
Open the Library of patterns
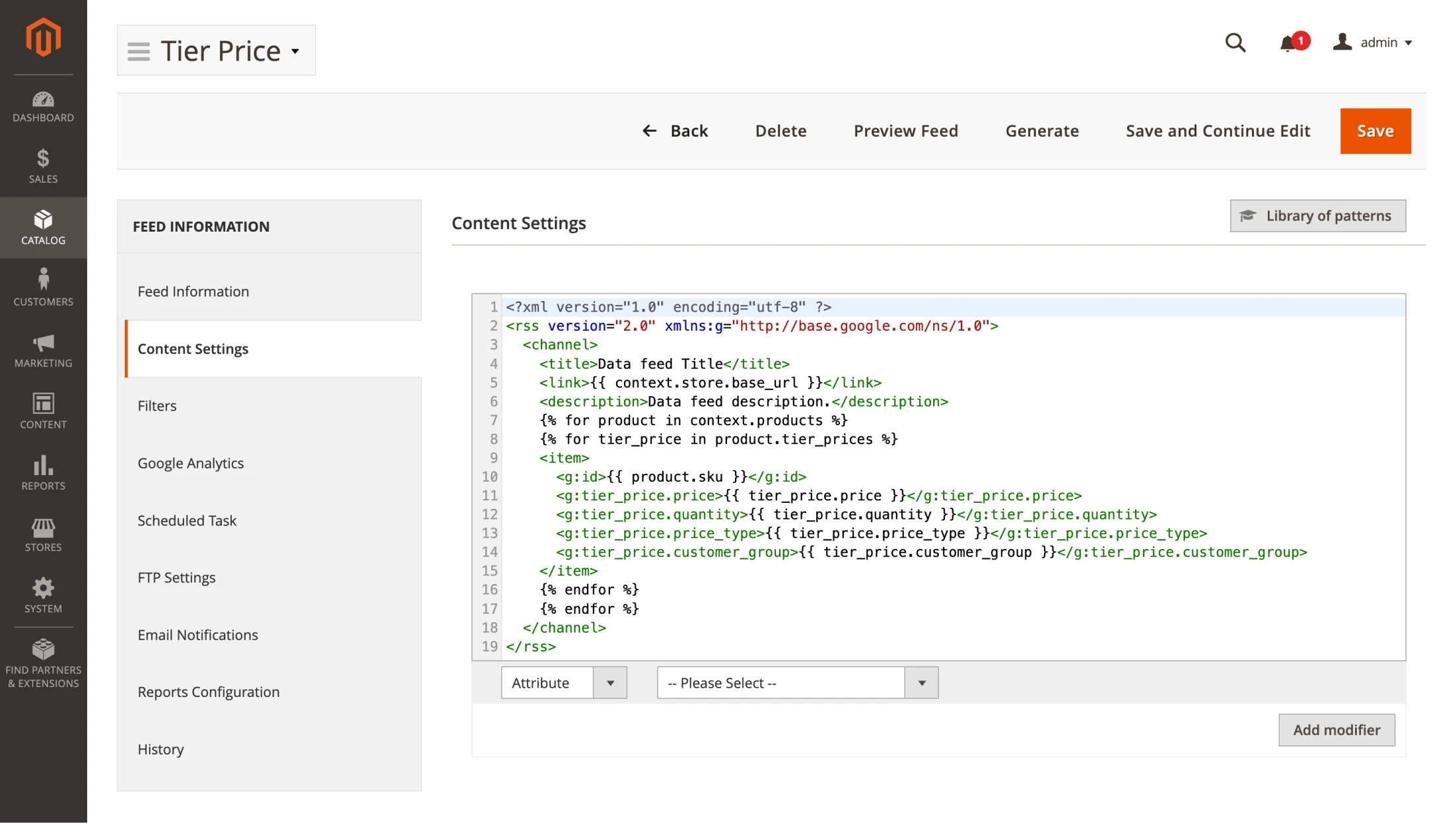click(x=1317, y=216)
